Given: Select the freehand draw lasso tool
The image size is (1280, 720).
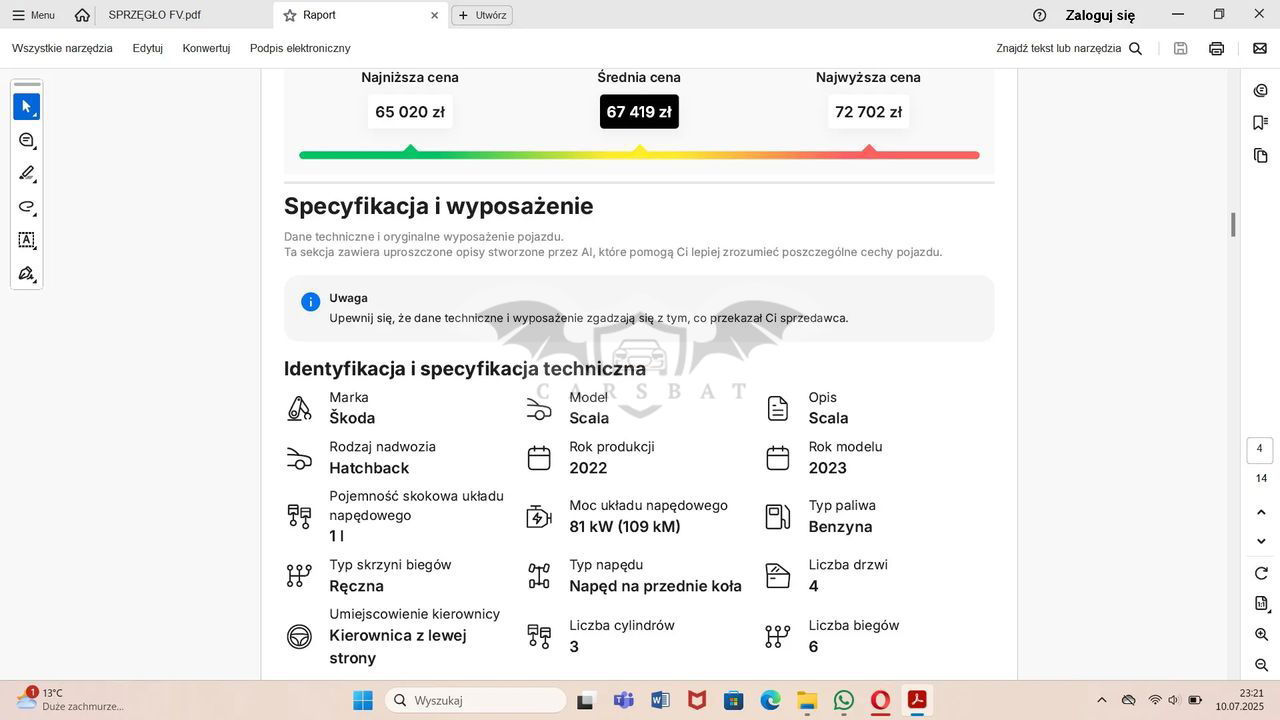Looking at the screenshot, I should click(x=27, y=207).
